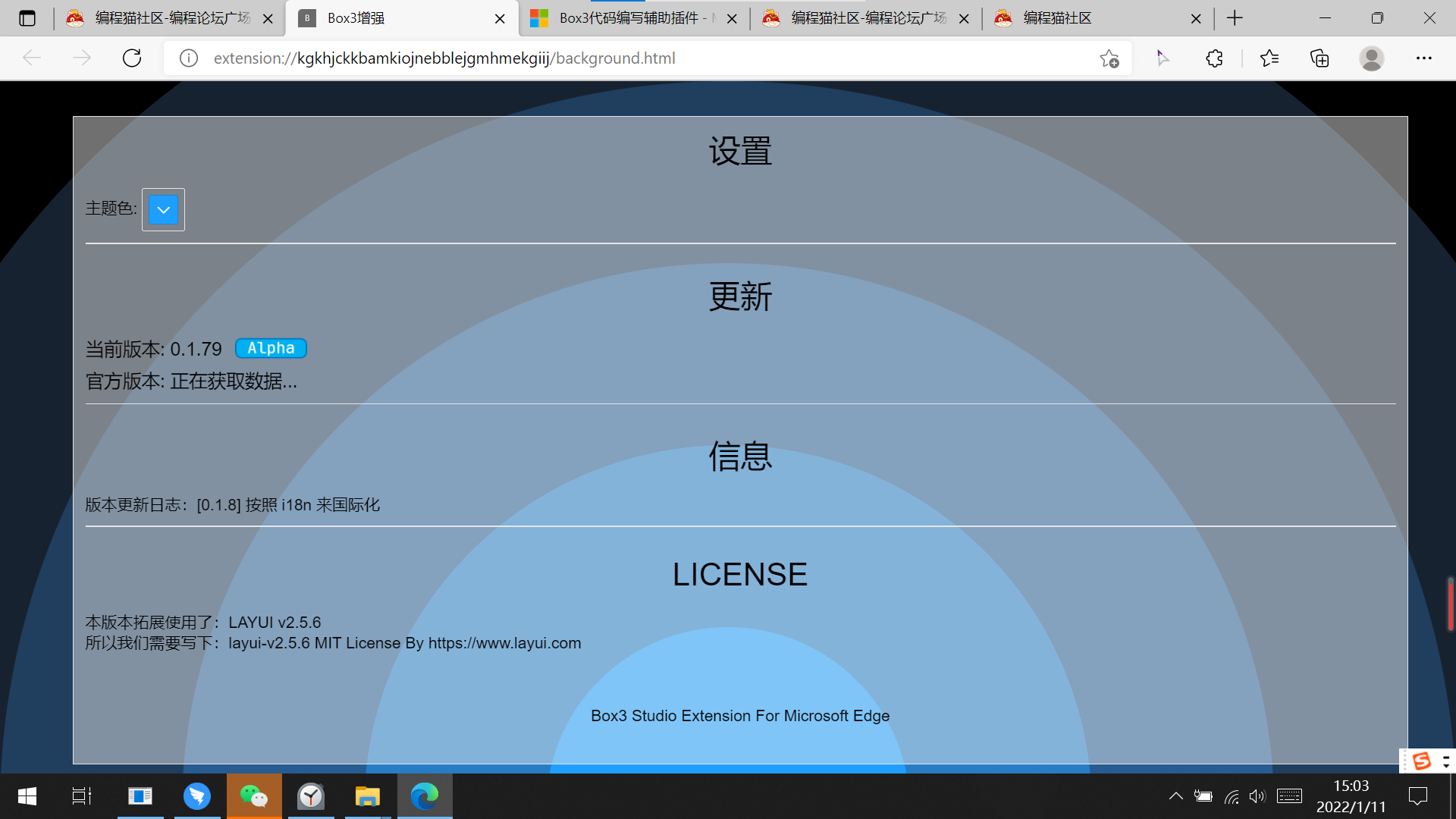This screenshot has width=1456, height=819.
Task: Open the clock app on taskbar
Action: pyautogui.click(x=311, y=796)
